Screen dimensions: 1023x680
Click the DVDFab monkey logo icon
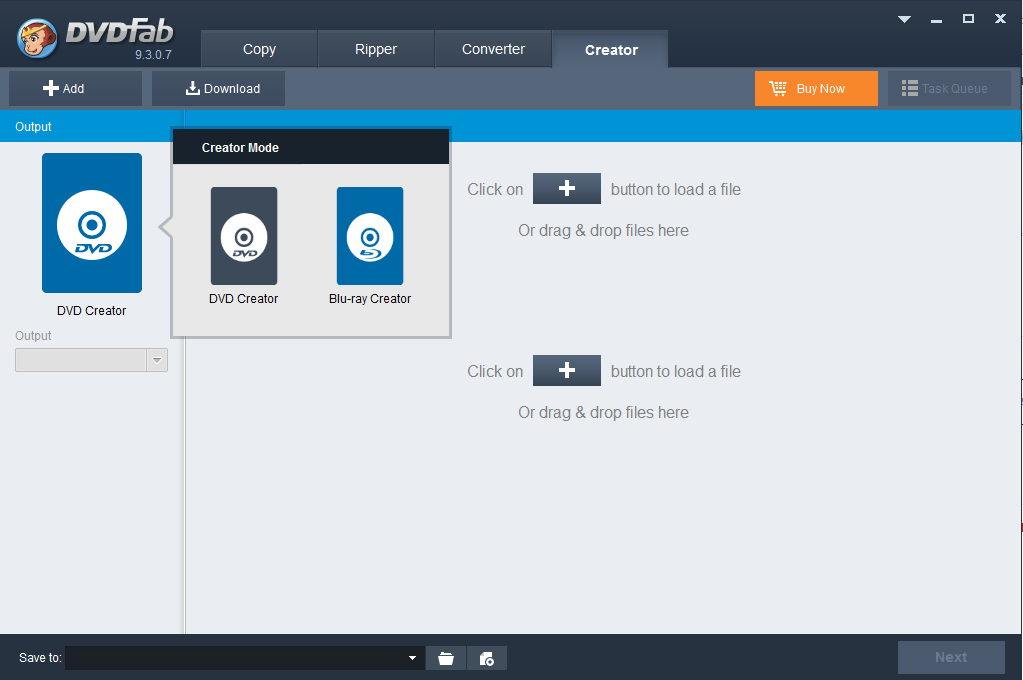pyautogui.click(x=37, y=38)
